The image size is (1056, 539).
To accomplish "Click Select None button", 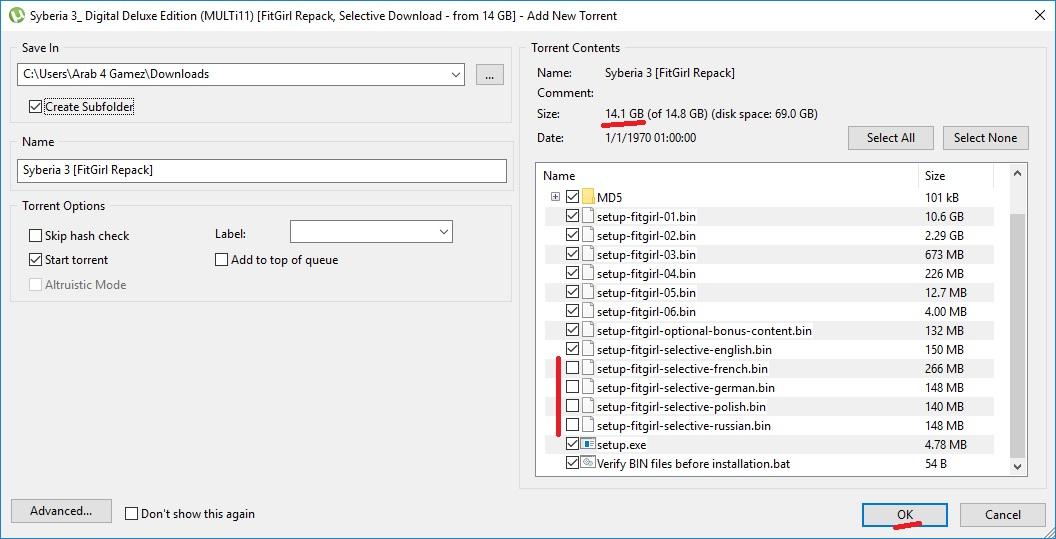I will click(x=985, y=137).
